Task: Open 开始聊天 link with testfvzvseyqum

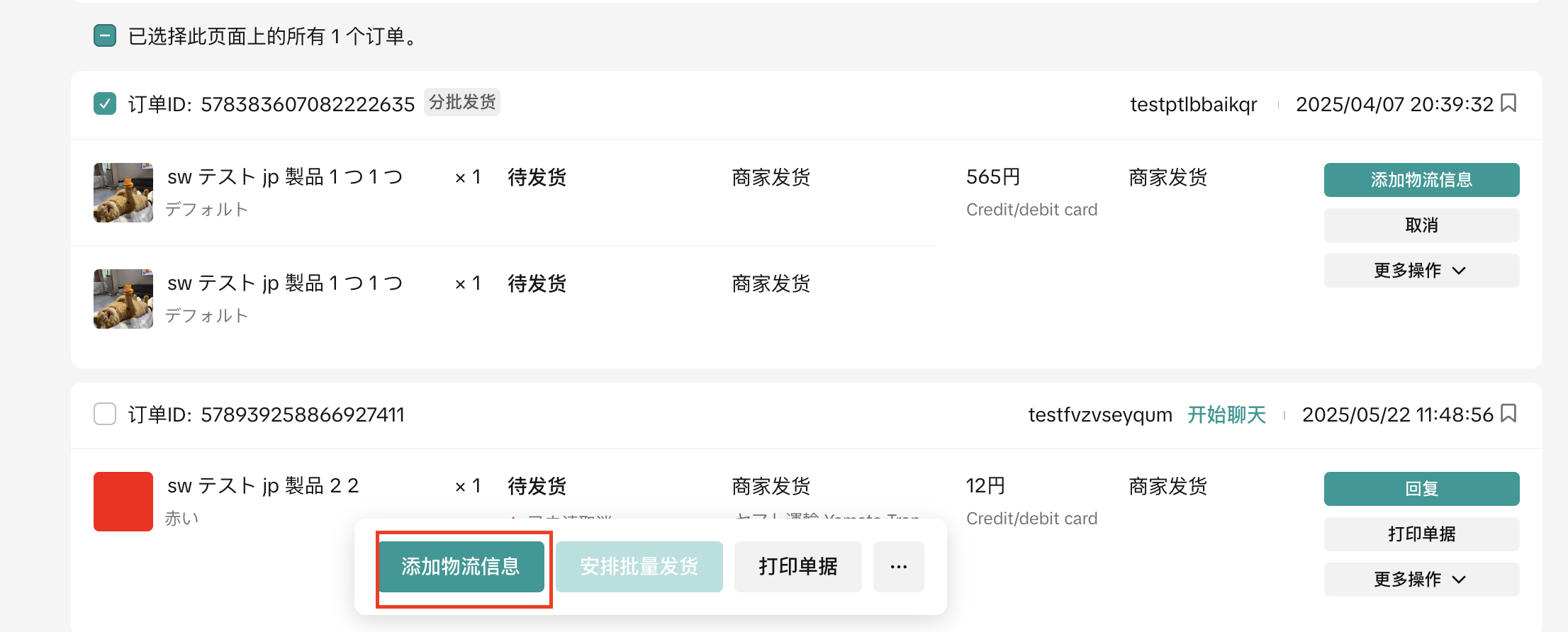Action: tap(1226, 414)
